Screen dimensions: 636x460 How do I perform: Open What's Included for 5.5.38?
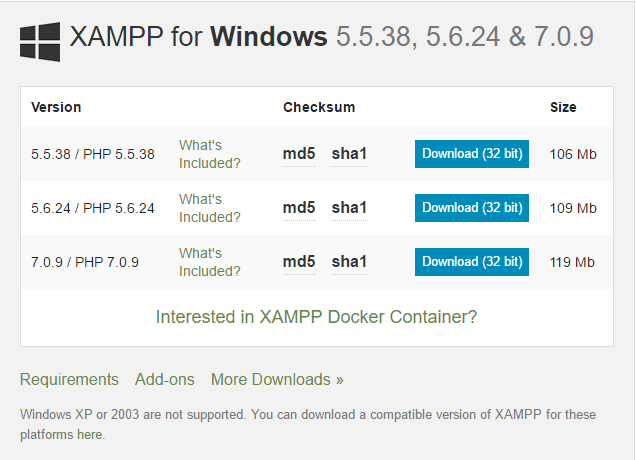click(x=209, y=154)
